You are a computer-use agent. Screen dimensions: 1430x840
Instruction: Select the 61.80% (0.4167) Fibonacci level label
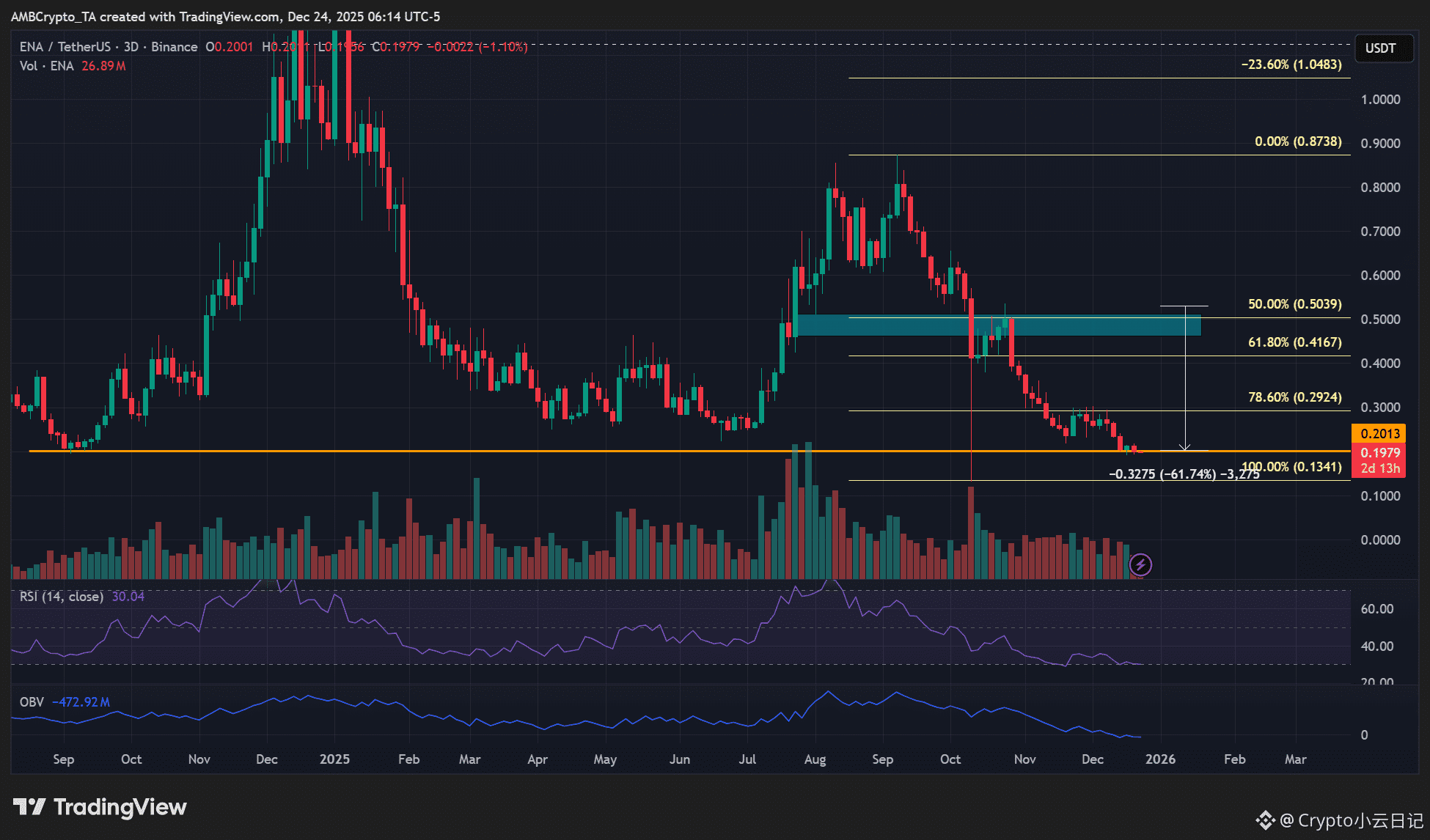coord(1294,342)
